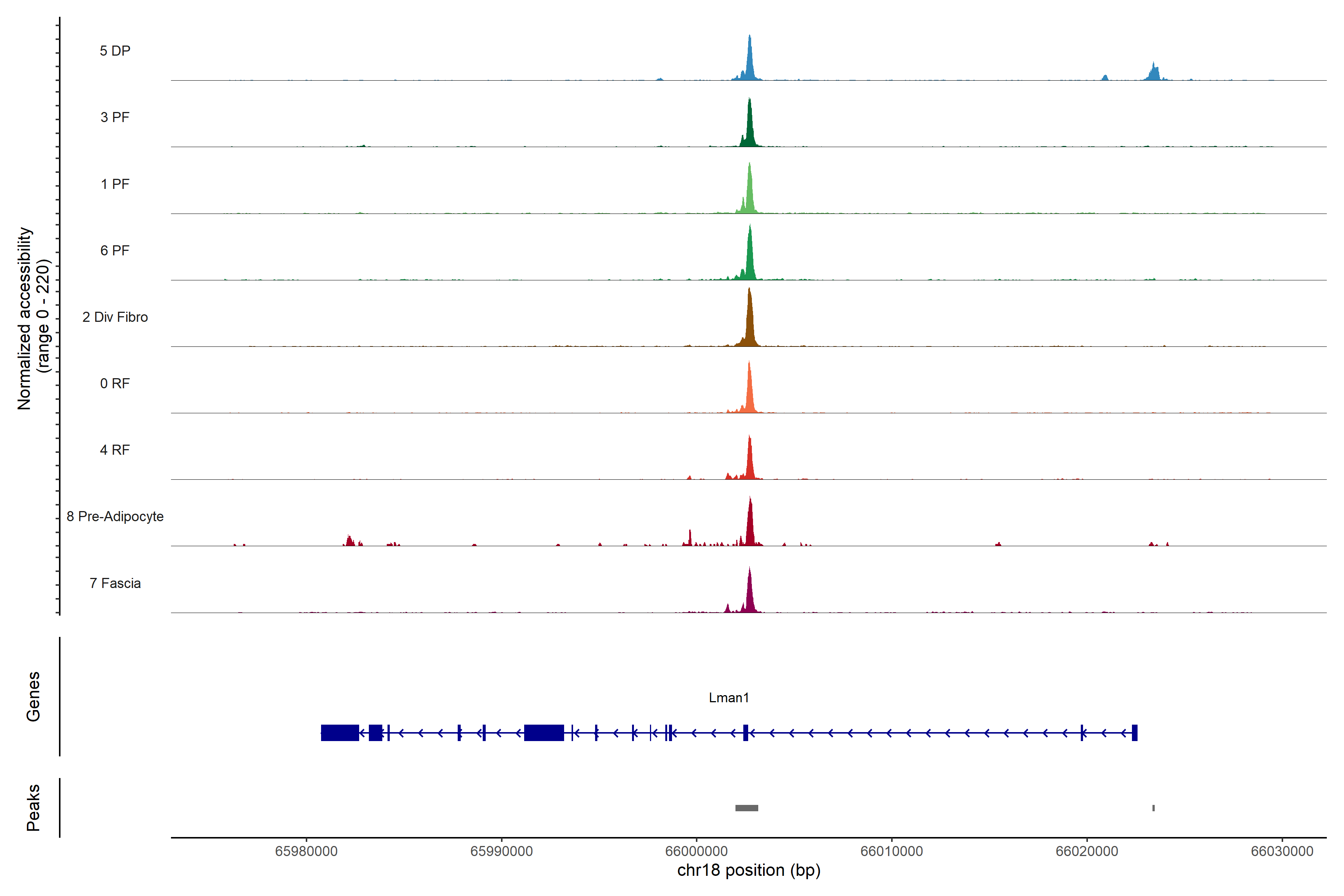Image resolution: width=1344 pixels, height=896 pixels.
Task: Click the 6 PF track label
Action: (x=115, y=250)
